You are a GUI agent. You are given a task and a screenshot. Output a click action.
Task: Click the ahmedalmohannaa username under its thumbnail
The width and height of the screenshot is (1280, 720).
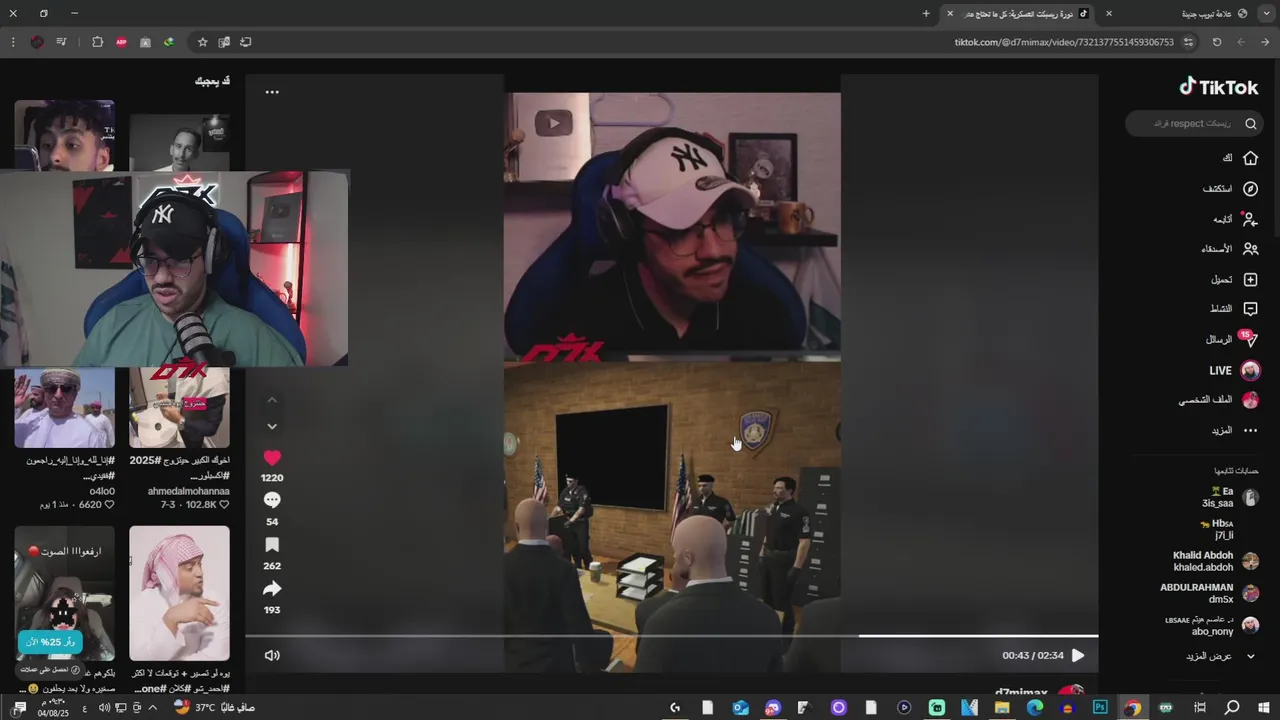click(x=189, y=491)
